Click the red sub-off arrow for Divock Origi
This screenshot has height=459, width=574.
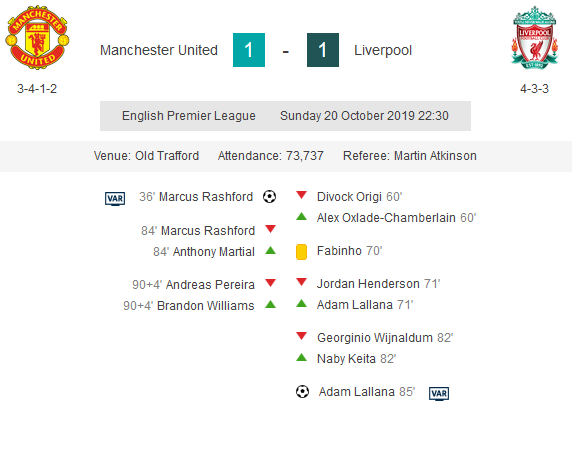pos(301,195)
